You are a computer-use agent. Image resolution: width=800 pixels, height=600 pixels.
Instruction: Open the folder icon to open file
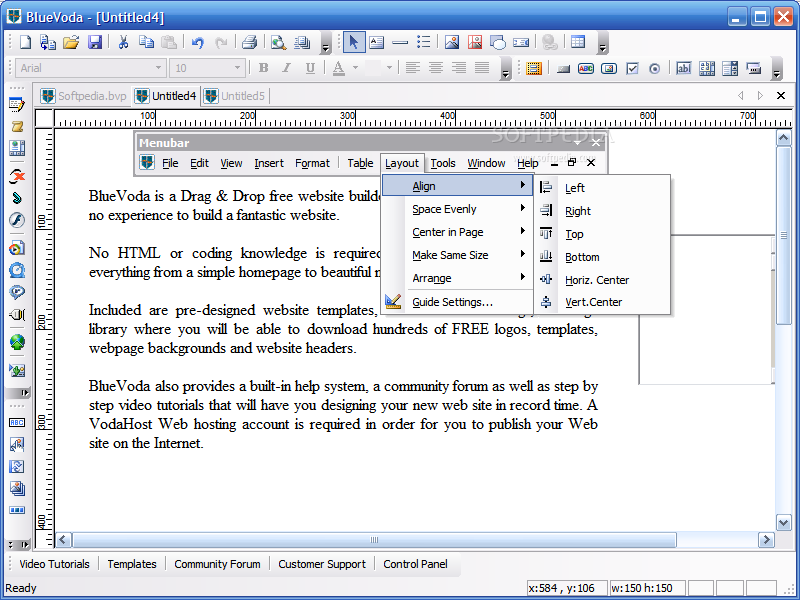[x=71, y=42]
